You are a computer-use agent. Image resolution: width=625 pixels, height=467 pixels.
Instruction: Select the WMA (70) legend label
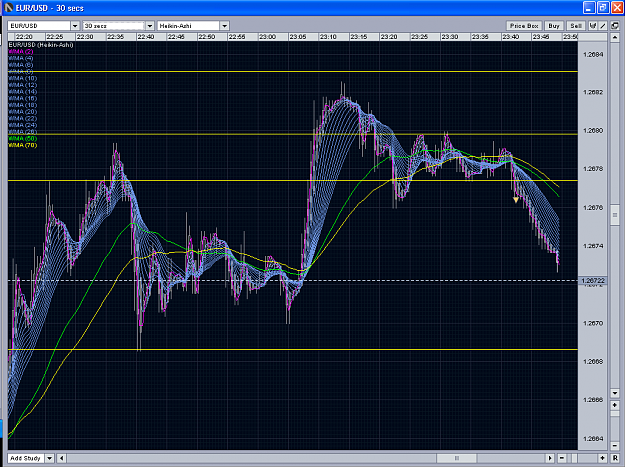[23, 145]
